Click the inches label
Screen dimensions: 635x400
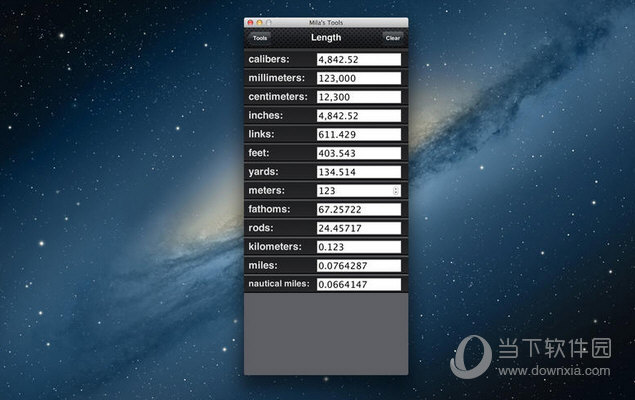[266, 115]
